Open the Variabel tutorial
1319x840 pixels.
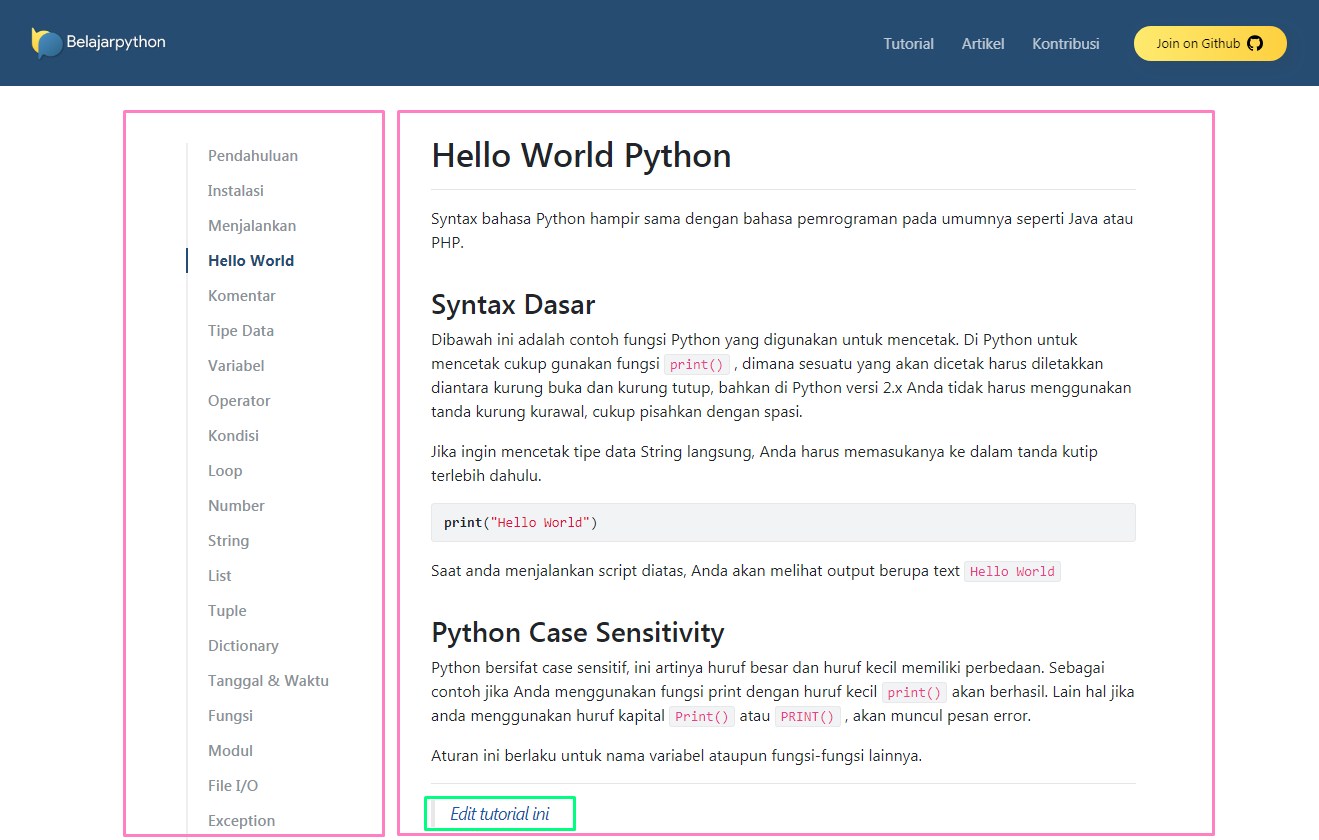click(x=236, y=366)
